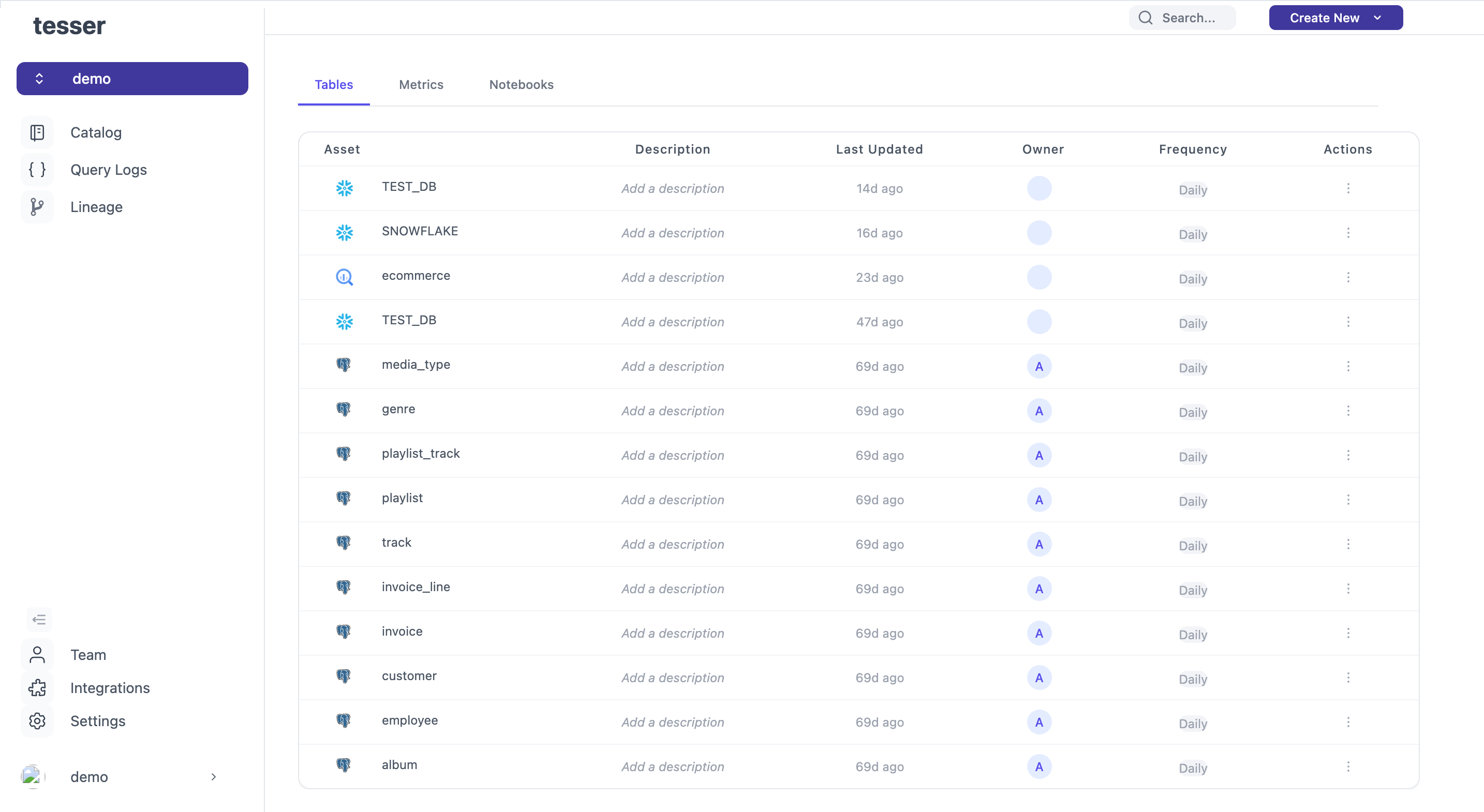Image resolution: width=1484 pixels, height=812 pixels.
Task: Click the search magnifier icon
Action: pos(1145,18)
